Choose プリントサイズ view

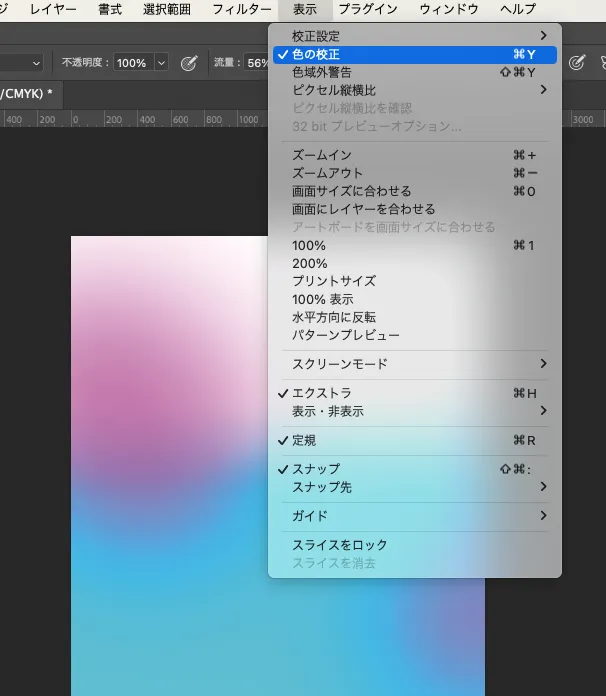[x=415, y=281]
